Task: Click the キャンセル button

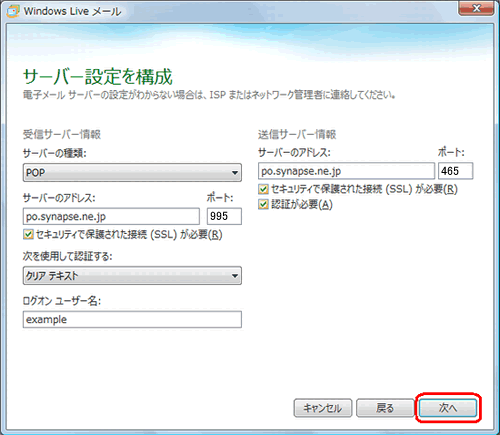Action: click(323, 408)
